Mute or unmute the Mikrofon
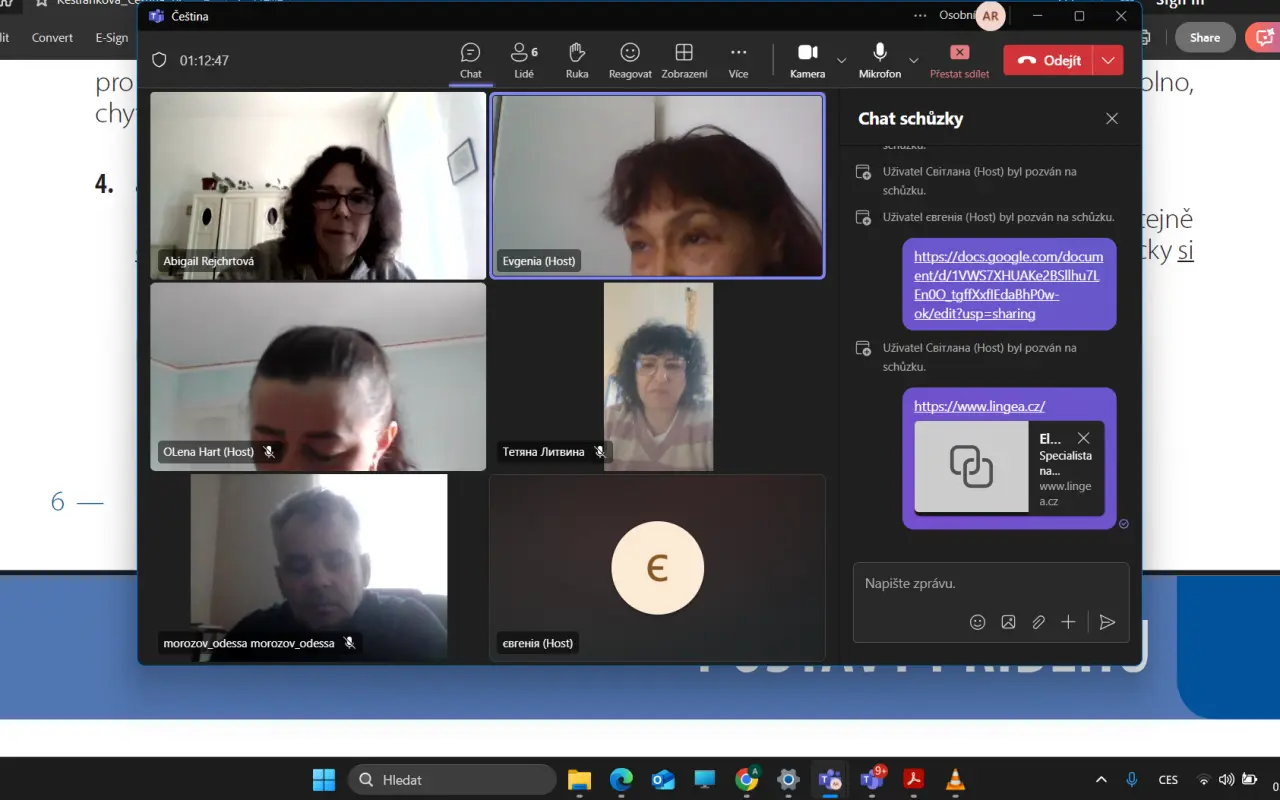Image resolution: width=1280 pixels, height=800 pixels. 880,60
